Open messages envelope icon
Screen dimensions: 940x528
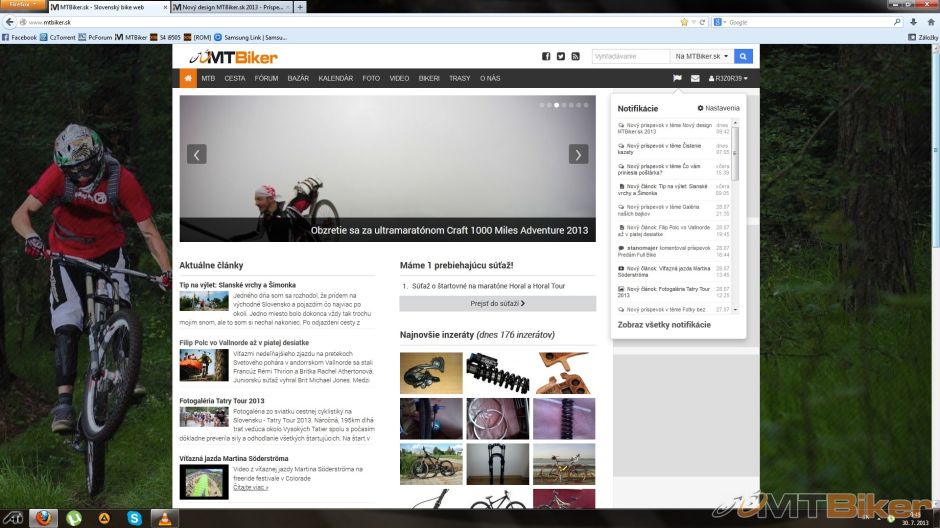(695, 78)
